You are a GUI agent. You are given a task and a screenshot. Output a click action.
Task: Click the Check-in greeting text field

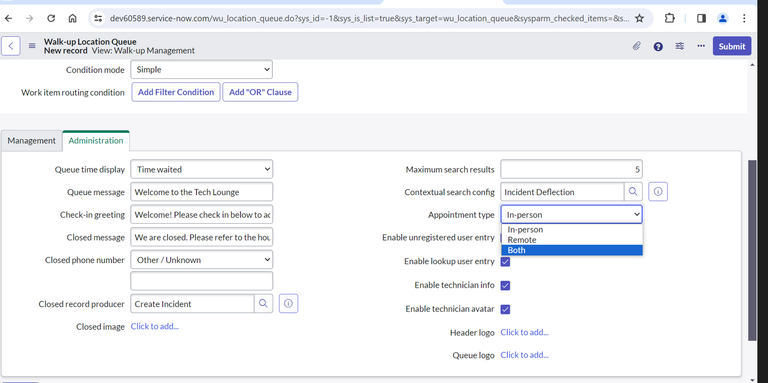point(201,215)
